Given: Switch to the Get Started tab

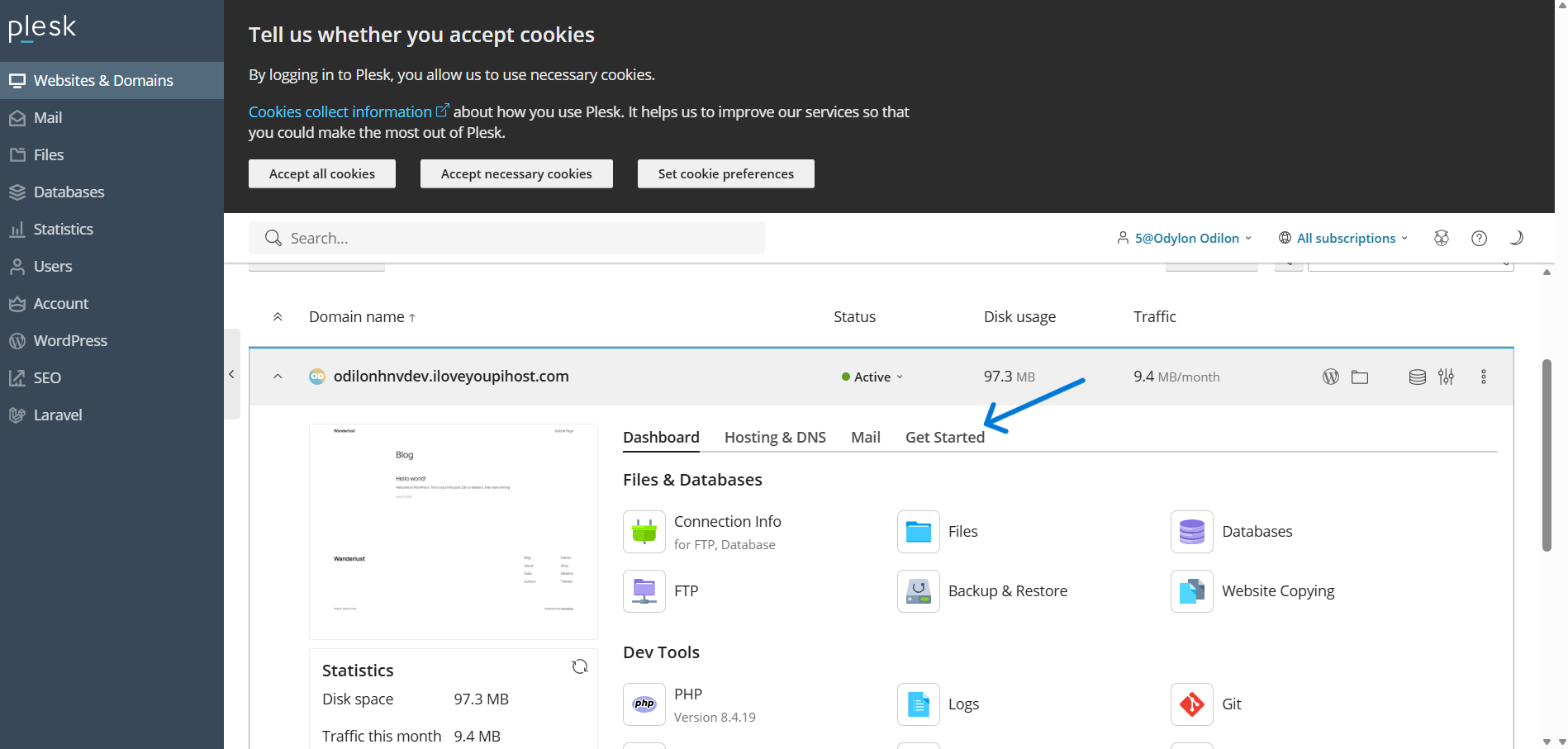Looking at the screenshot, I should [x=944, y=437].
